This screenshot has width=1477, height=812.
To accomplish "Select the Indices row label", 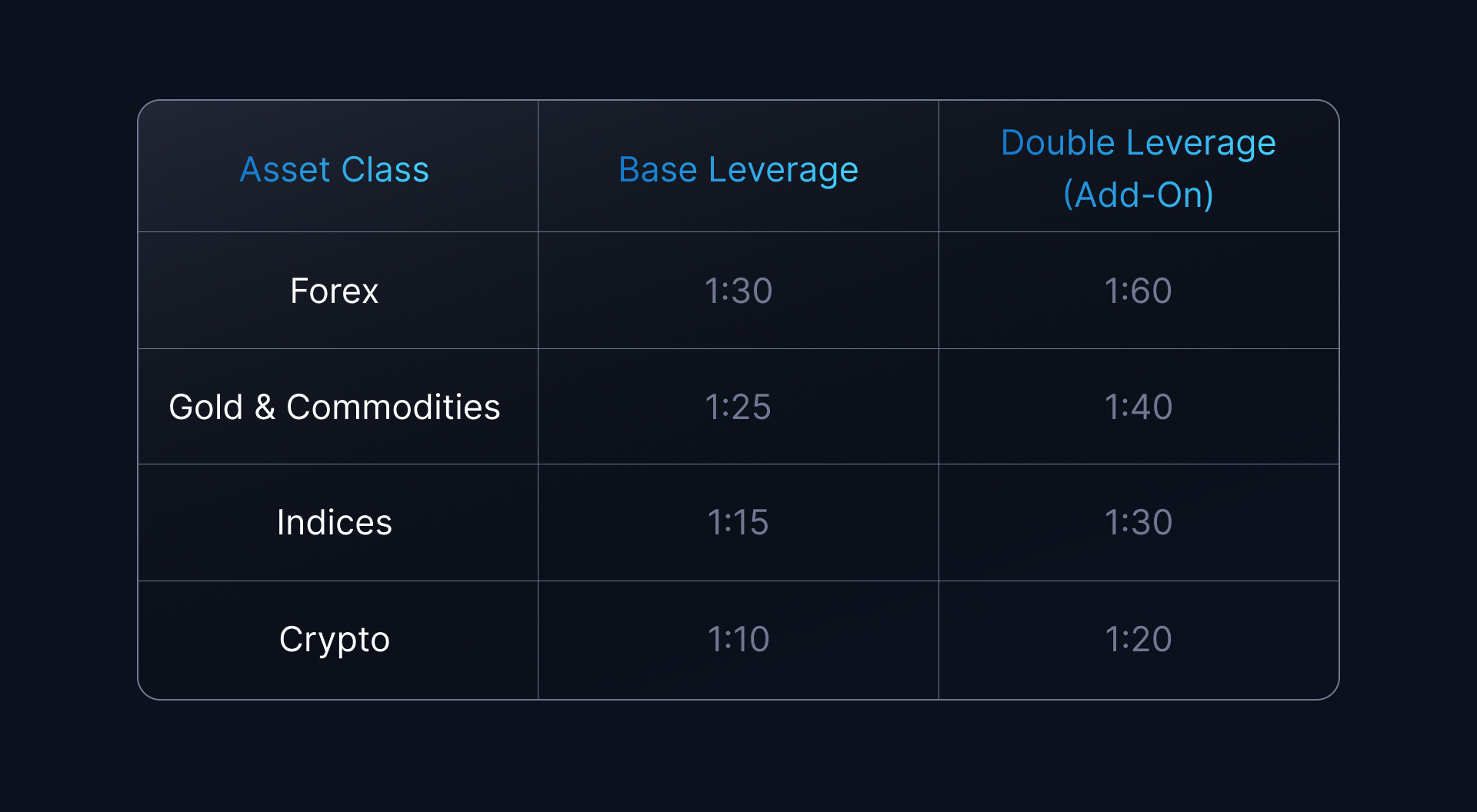I will 335,522.
